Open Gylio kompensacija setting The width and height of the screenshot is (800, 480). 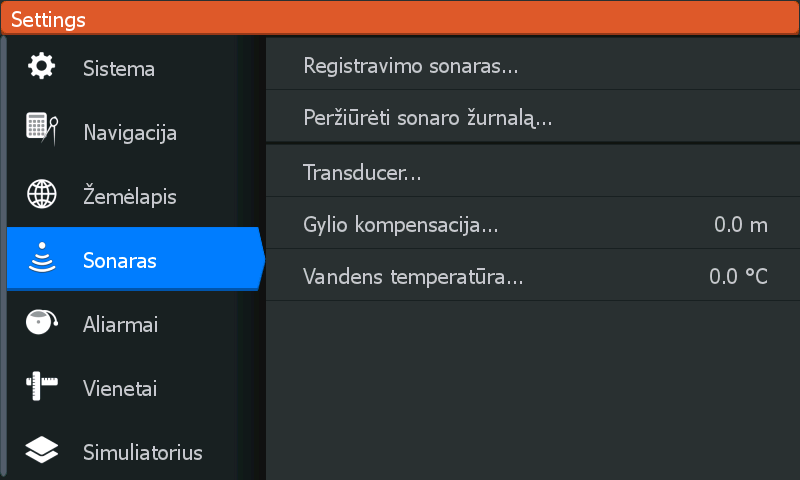pyautogui.click(x=533, y=224)
